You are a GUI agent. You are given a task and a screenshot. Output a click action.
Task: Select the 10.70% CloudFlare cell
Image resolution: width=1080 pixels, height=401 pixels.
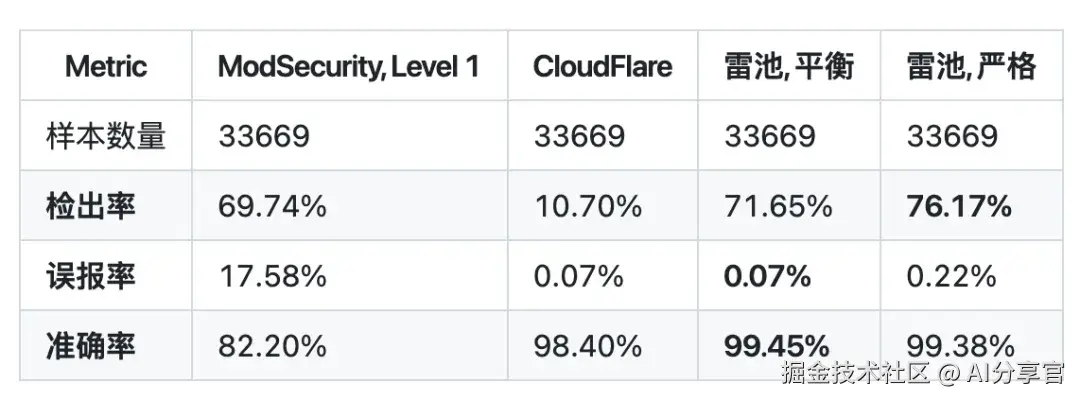click(587, 206)
